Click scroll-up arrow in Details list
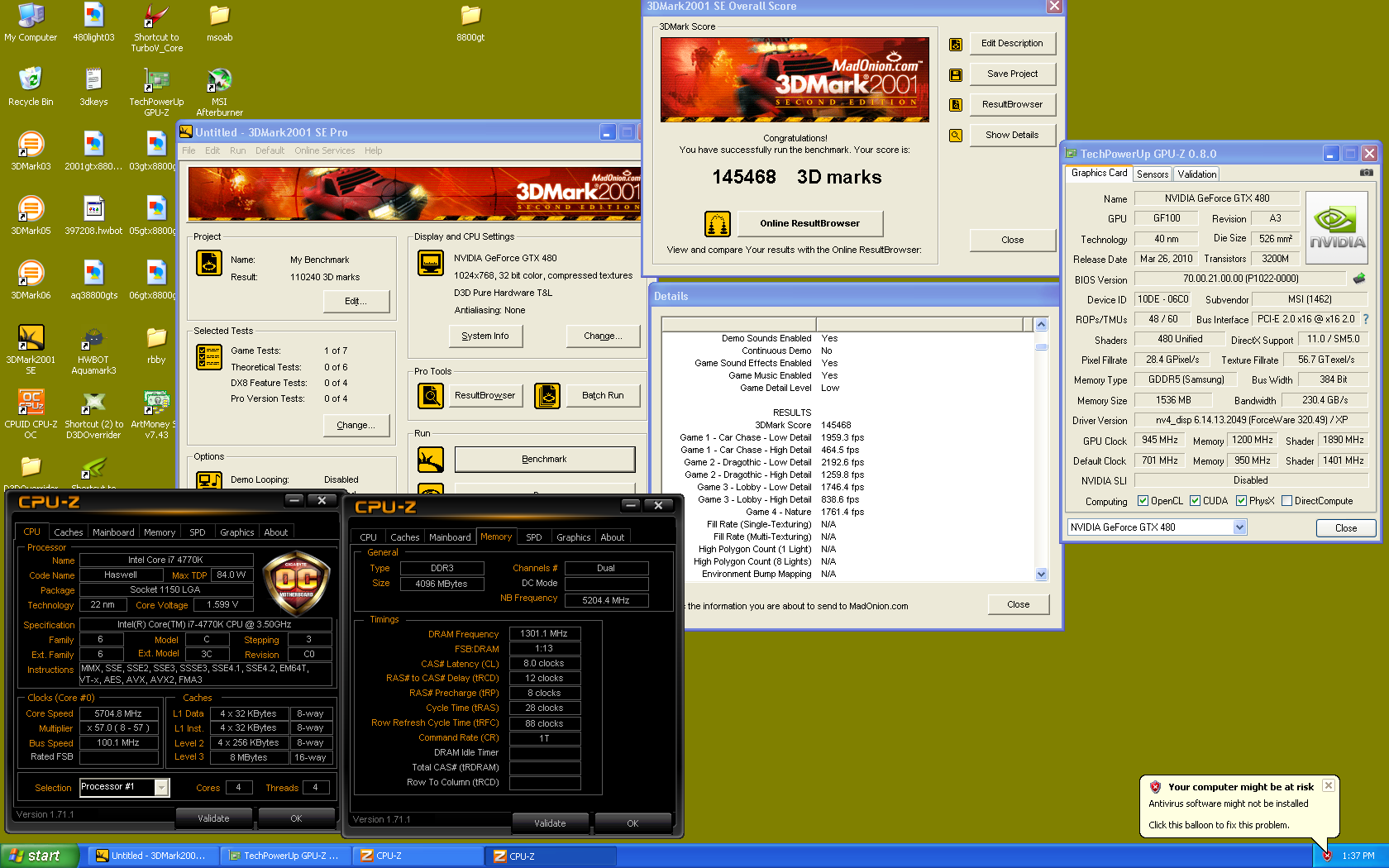The height and width of the screenshot is (868, 1389). point(1042,325)
